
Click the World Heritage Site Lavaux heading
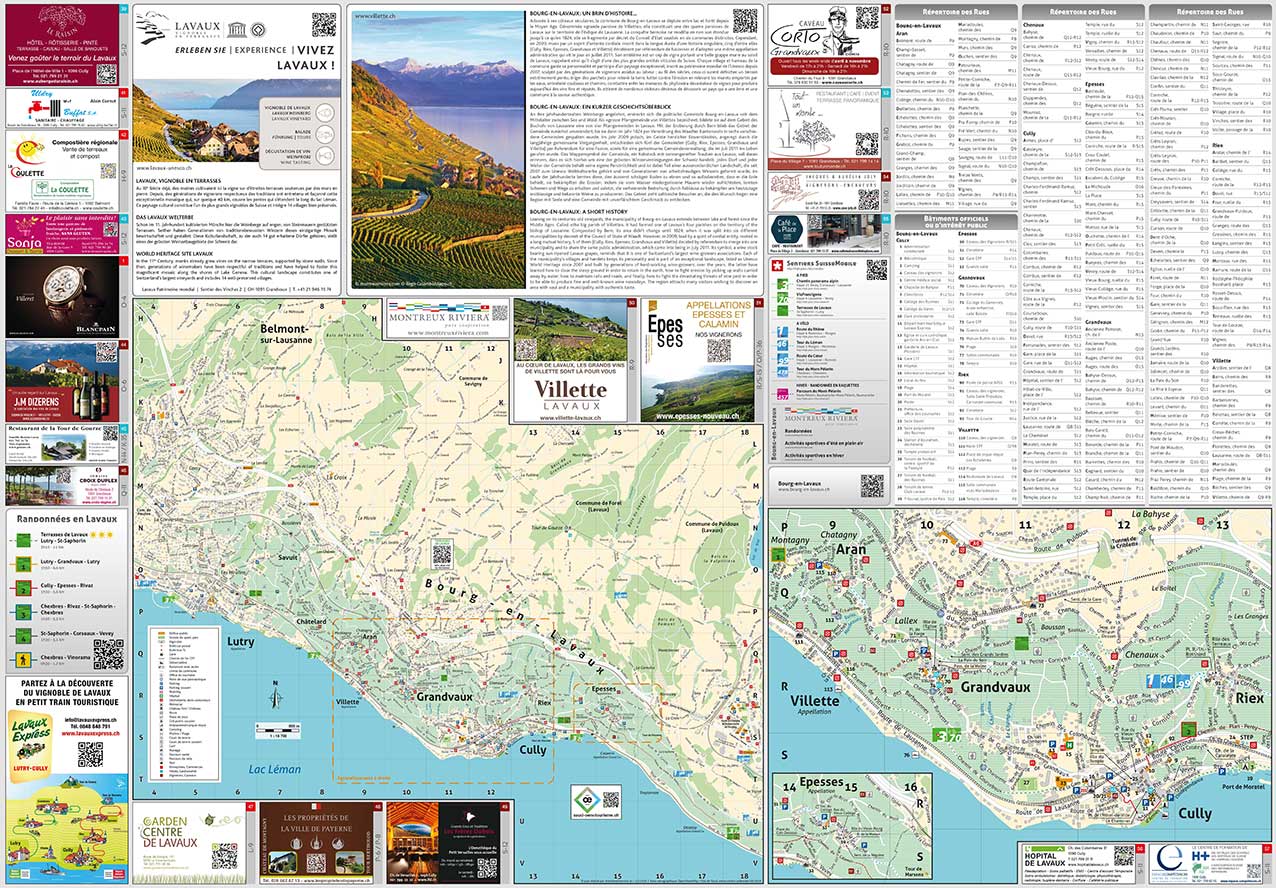pos(174,252)
